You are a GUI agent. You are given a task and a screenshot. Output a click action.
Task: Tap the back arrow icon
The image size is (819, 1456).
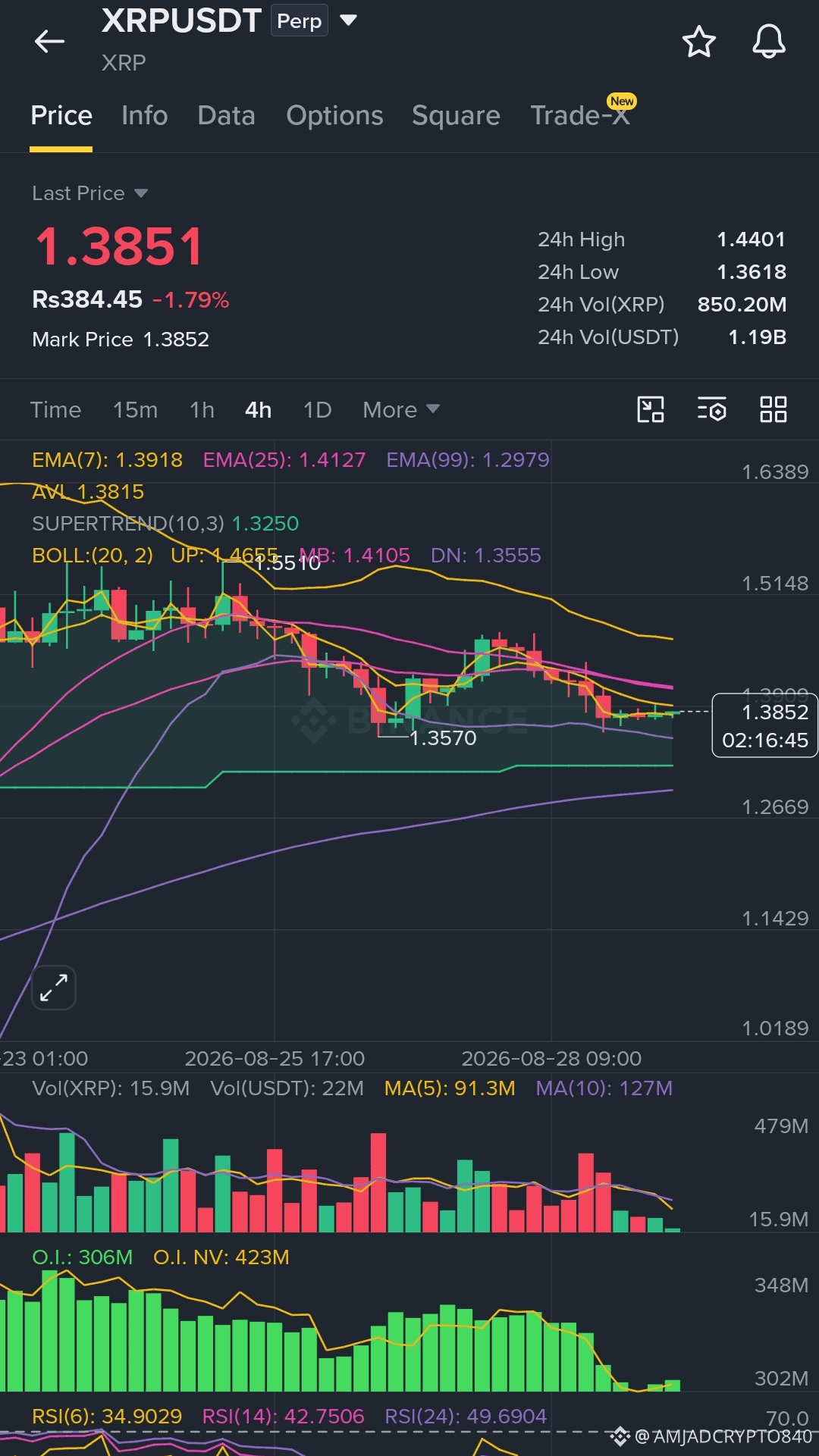49,41
